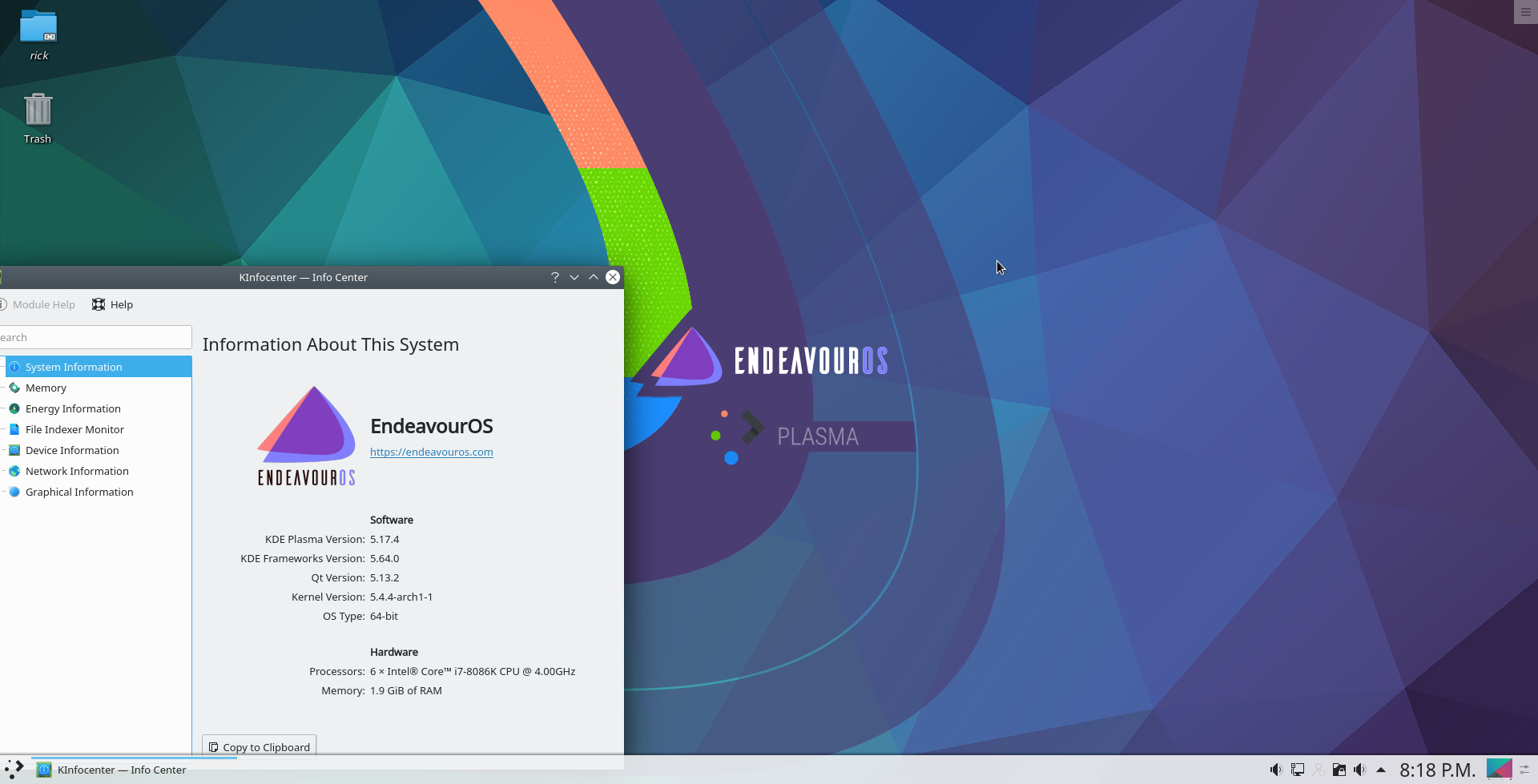Click the question mark context help button

pyautogui.click(x=555, y=277)
